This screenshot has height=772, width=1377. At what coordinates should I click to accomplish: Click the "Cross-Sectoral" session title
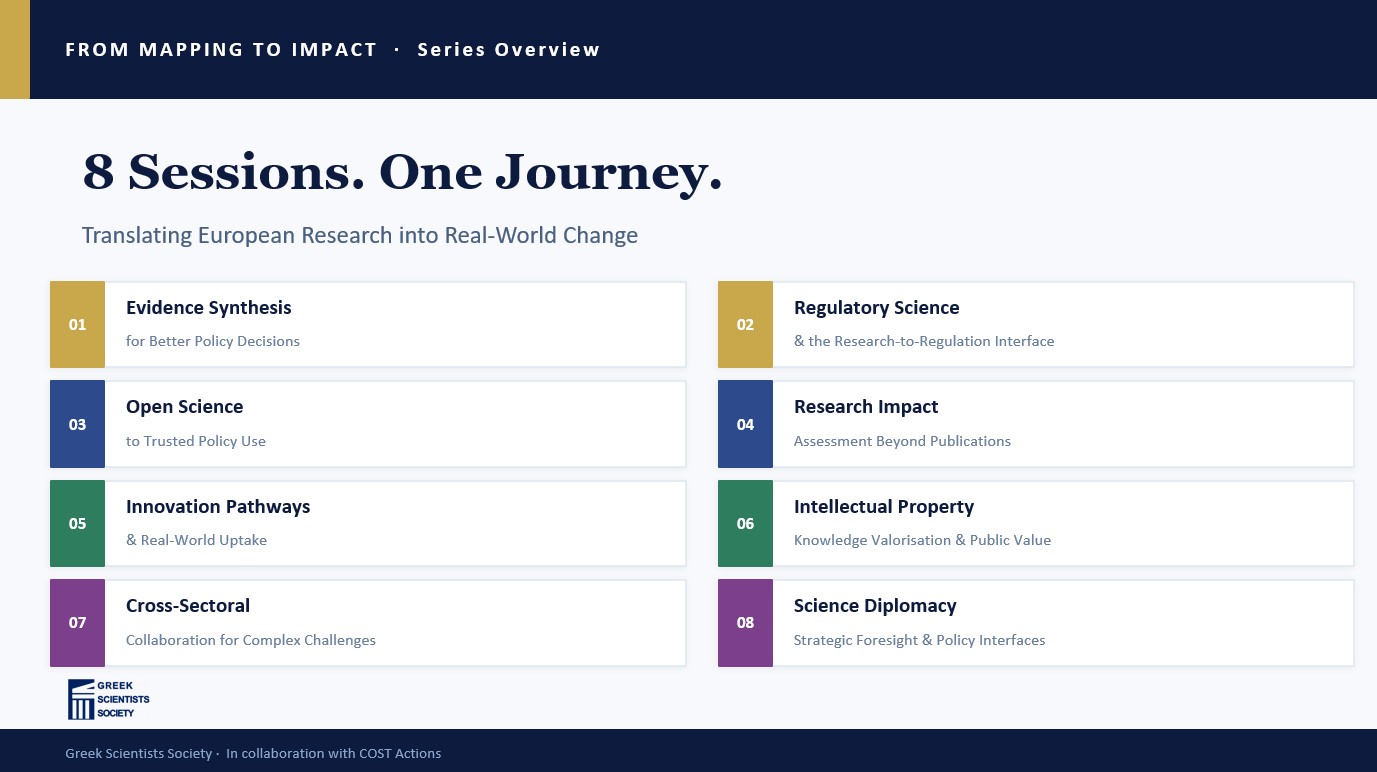point(188,606)
